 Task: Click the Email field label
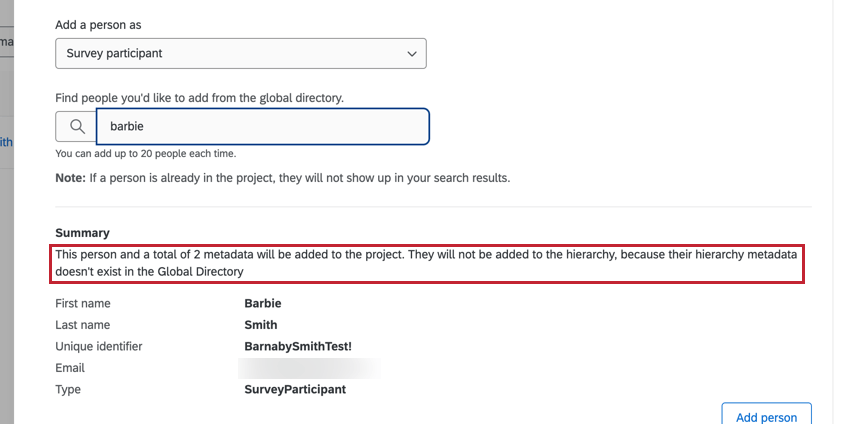[70, 368]
